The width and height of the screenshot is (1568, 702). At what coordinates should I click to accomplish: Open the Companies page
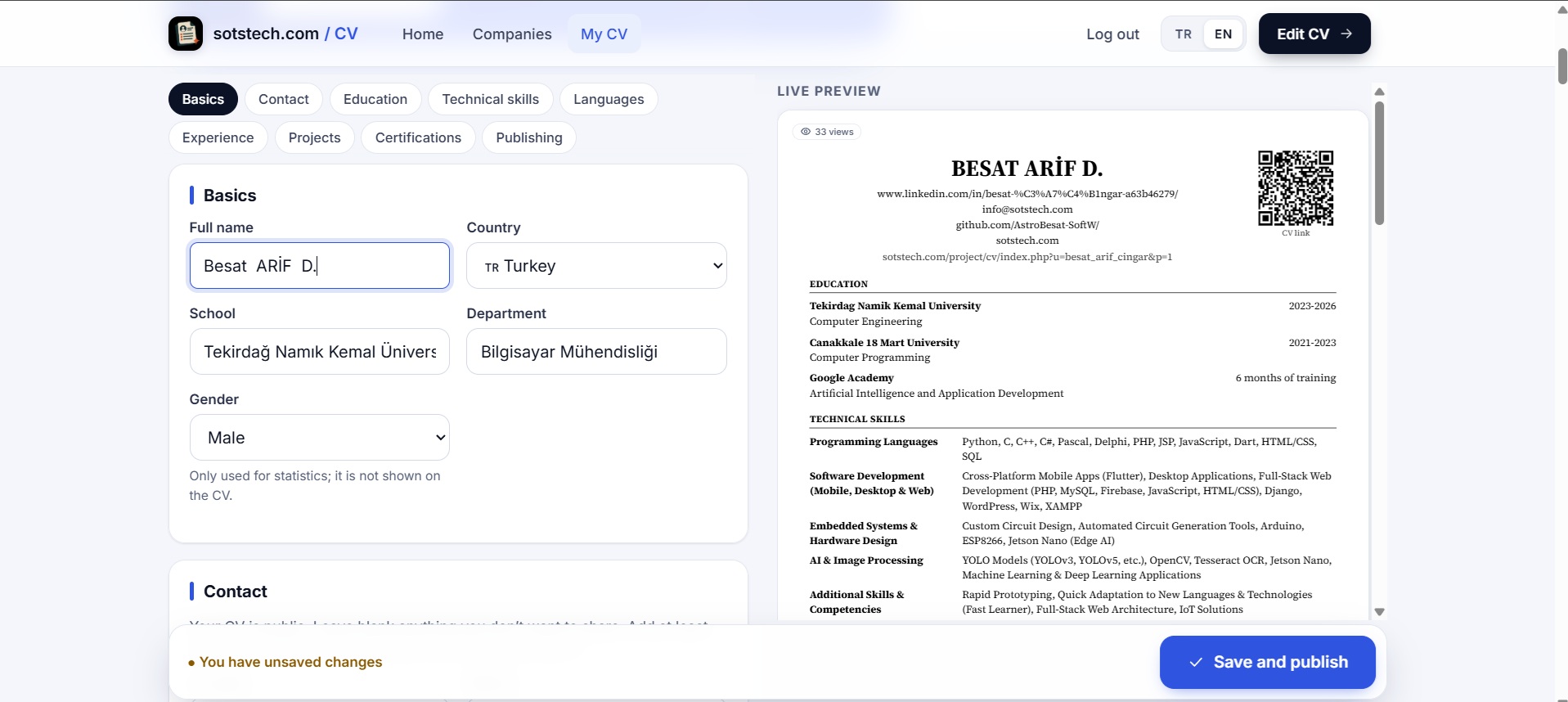[x=512, y=34]
